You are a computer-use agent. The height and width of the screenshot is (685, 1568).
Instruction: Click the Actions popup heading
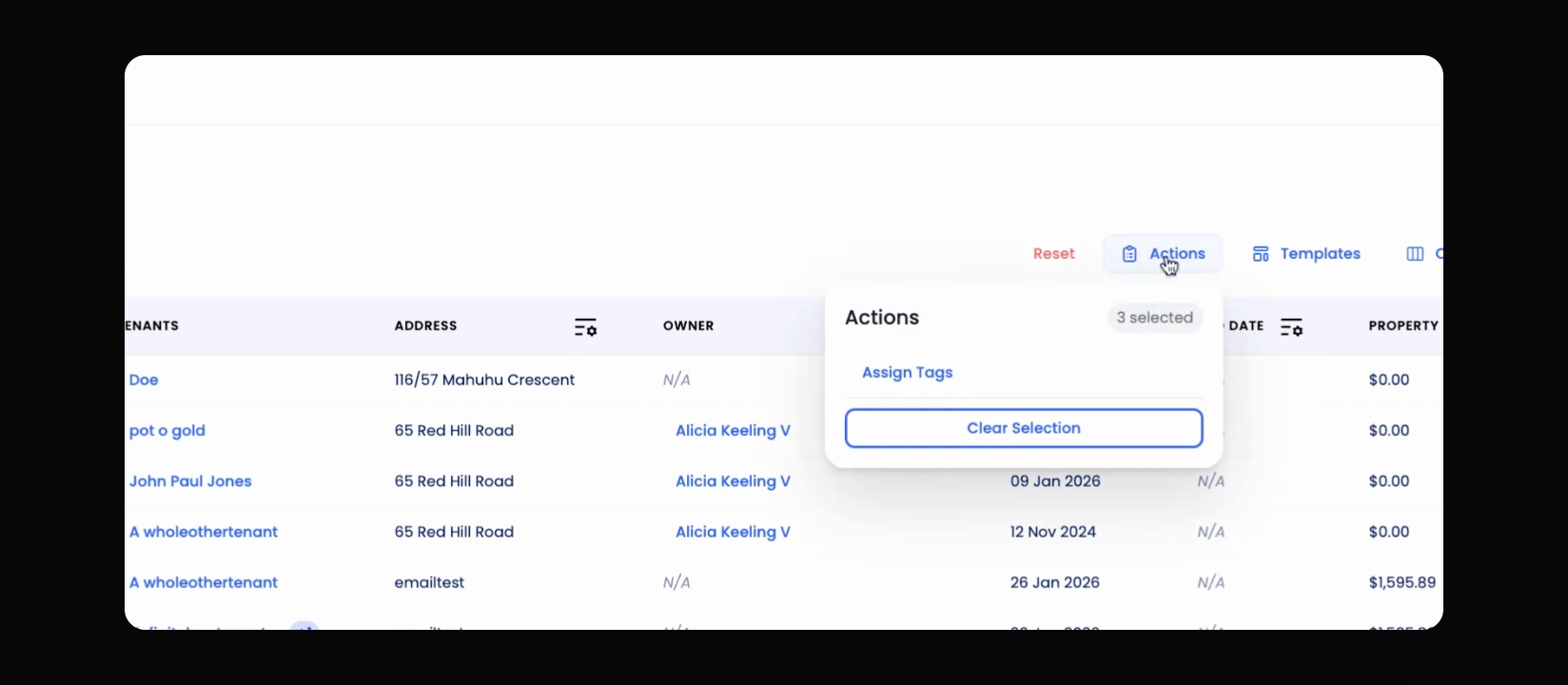(x=882, y=318)
